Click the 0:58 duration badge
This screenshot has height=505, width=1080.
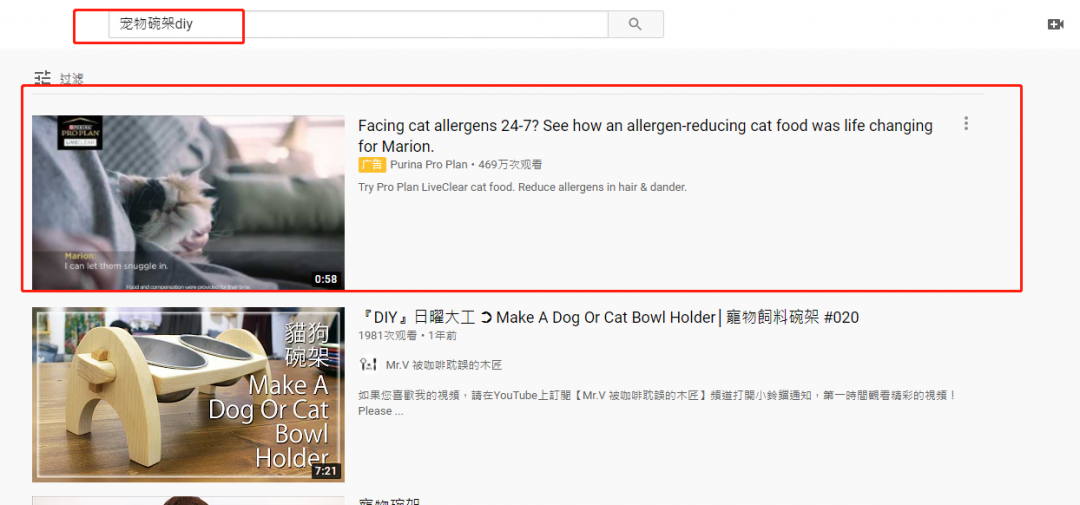(326, 279)
